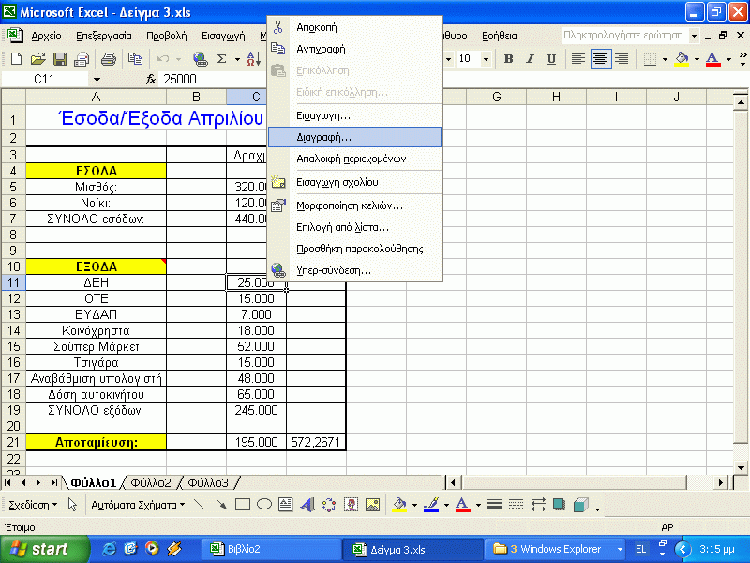This screenshot has width=750, height=563.
Task: Open AutoSum dropdown arrow
Action: point(237,59)
